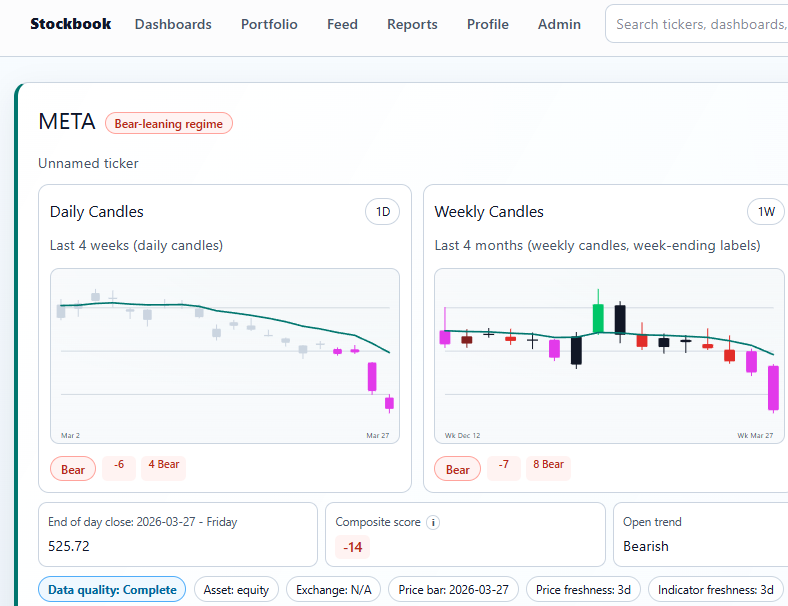Click the Unnamed ticker subtitle
This screenshot has width=788, height=606.
88,163
